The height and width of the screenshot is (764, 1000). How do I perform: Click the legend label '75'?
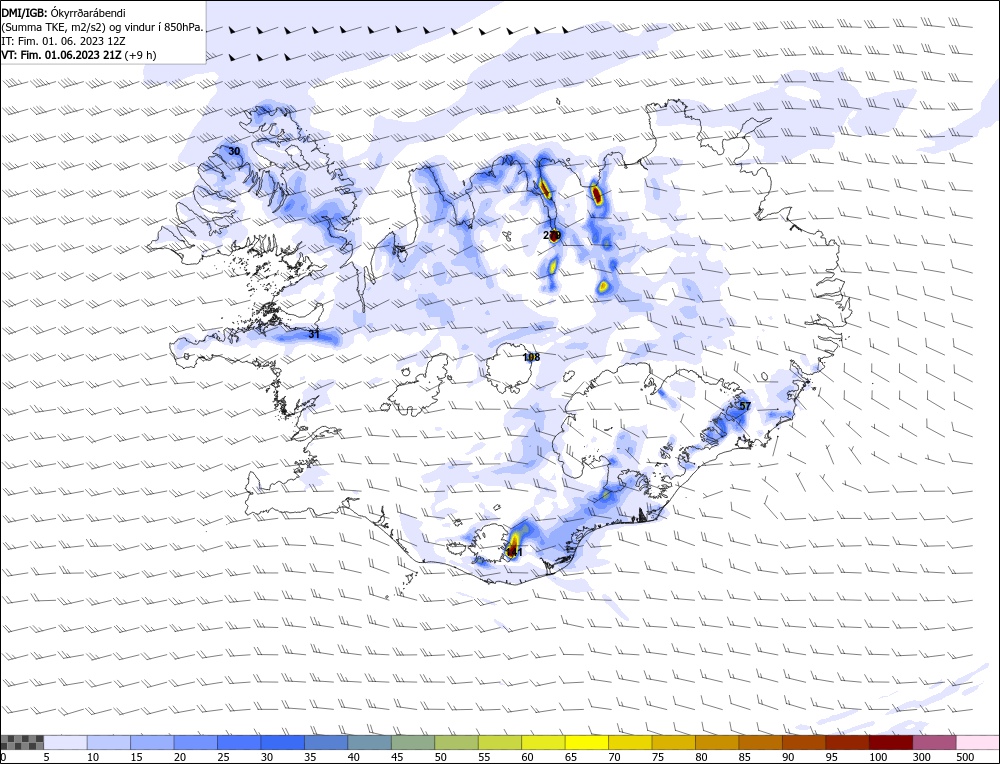[658, 756]
